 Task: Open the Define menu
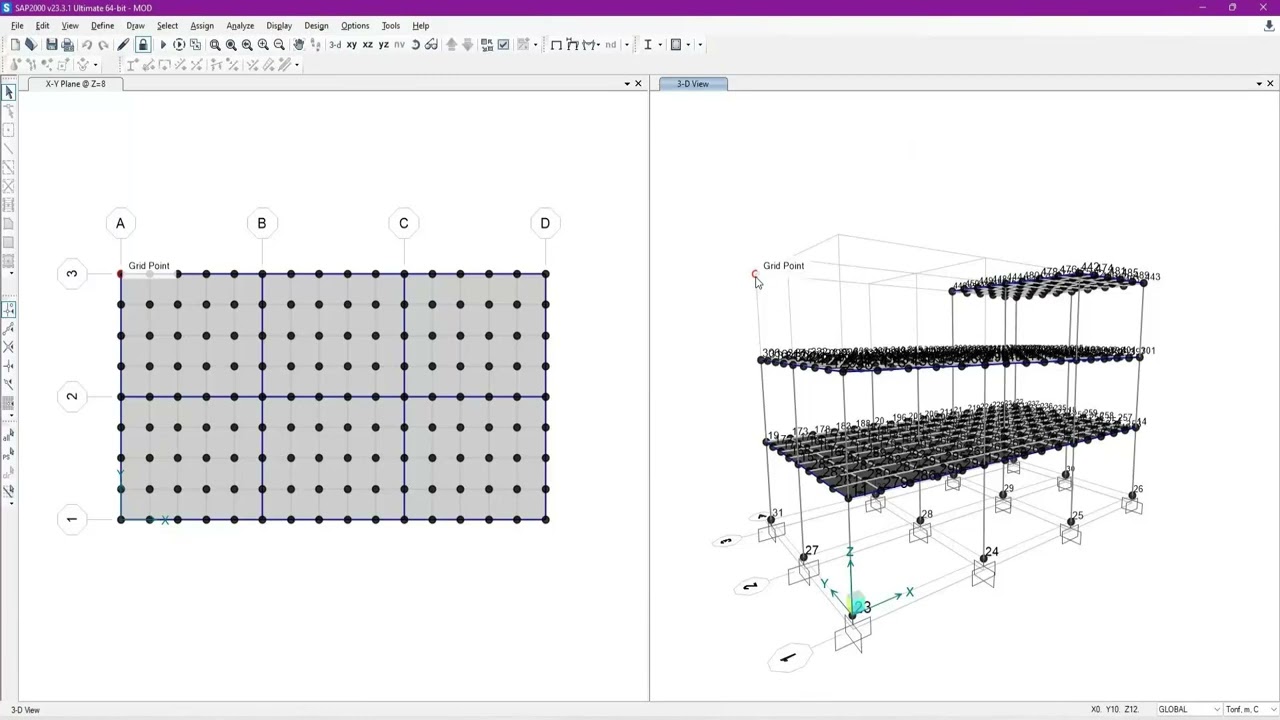pos(102,26)
